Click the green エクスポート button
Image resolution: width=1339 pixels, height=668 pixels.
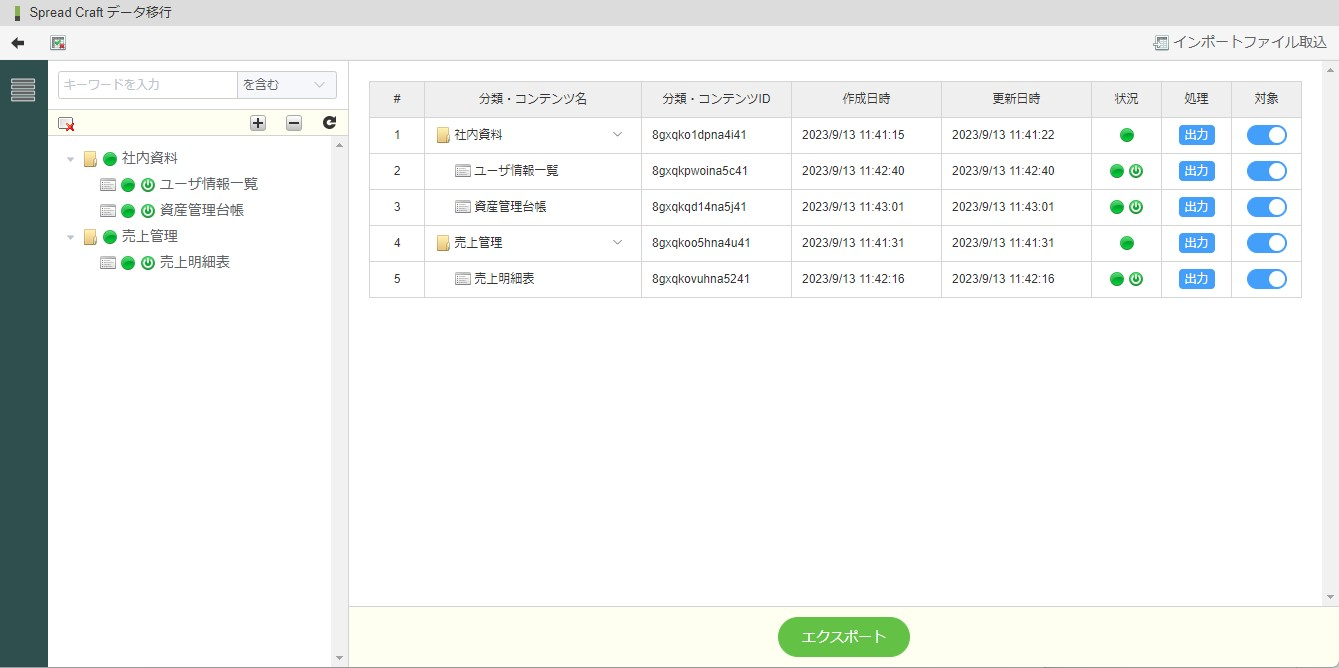[x=843, y=637]
